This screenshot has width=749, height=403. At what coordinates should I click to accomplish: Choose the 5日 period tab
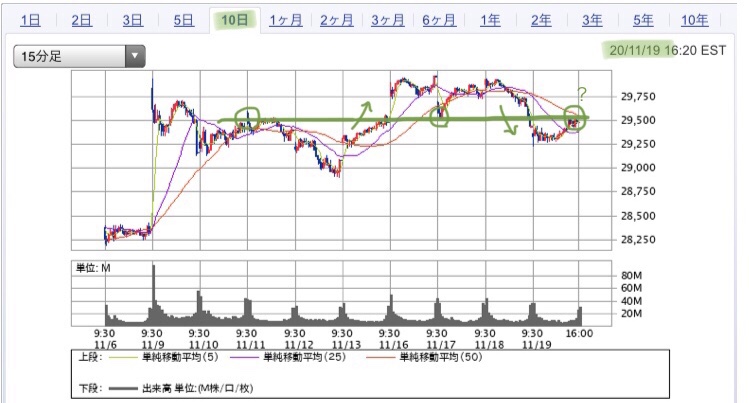click(183, 20)
